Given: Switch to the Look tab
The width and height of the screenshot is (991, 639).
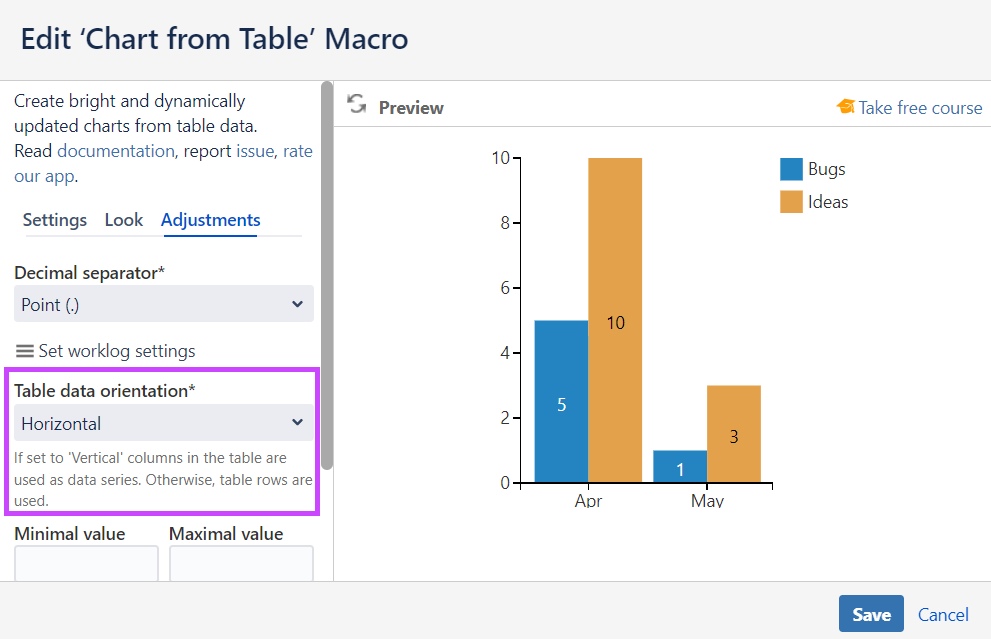Looking at the screenshot, I should (124, 220).
